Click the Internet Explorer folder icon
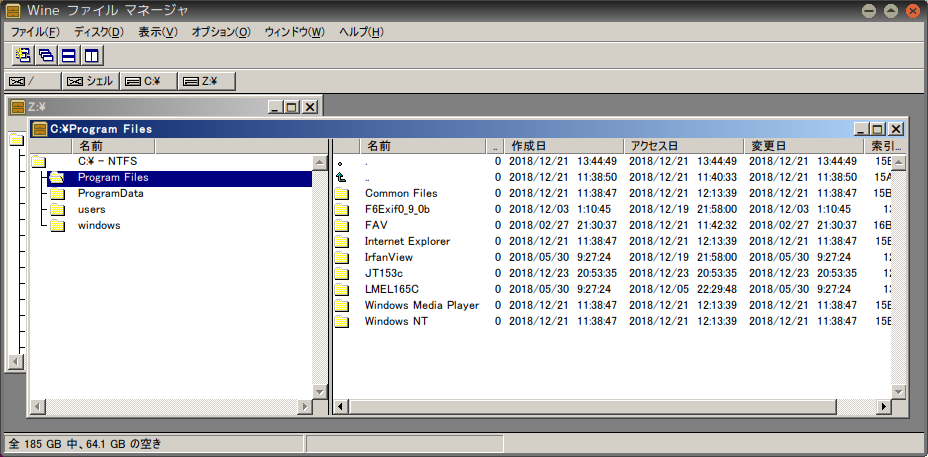 [342, 242]
